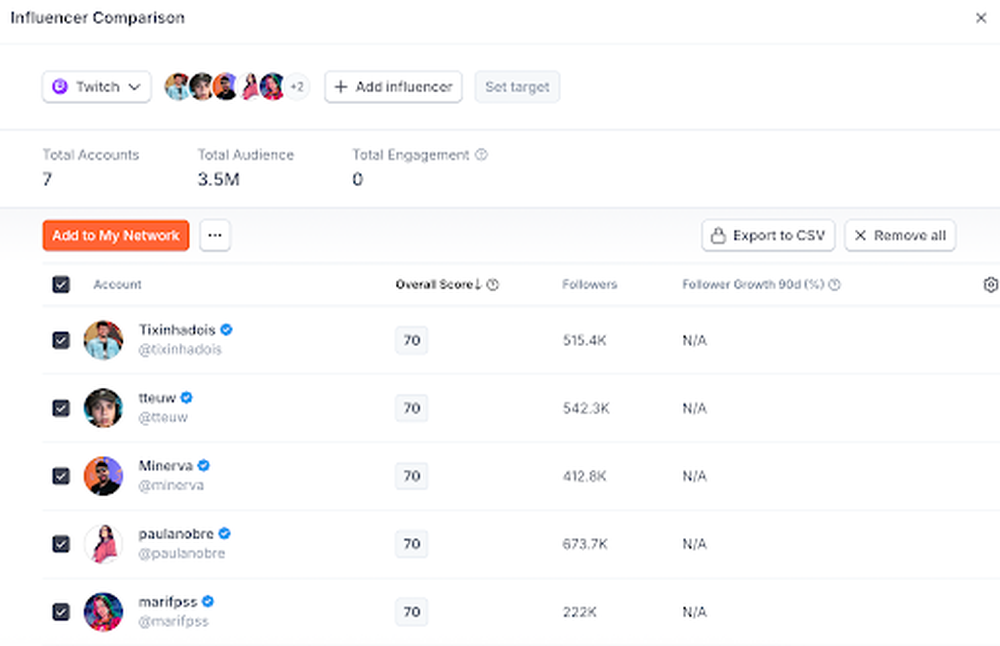
Task: Click the Overall Score info icon
Action: coord(492,284)
